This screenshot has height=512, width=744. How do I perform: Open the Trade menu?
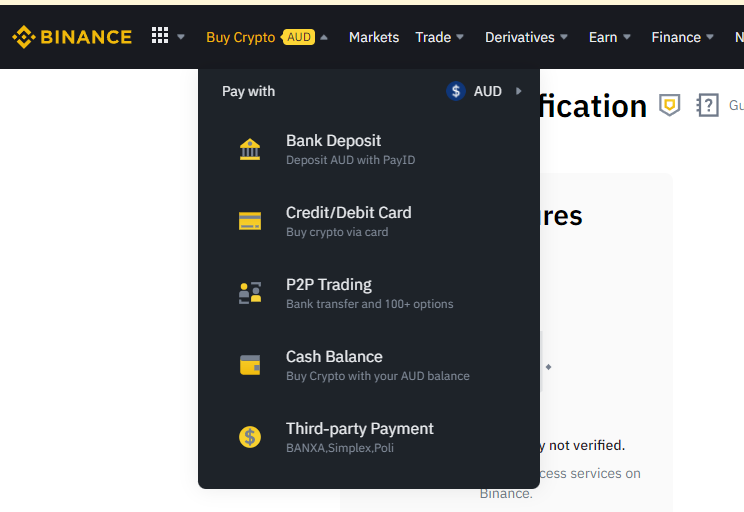coord(433,37)
